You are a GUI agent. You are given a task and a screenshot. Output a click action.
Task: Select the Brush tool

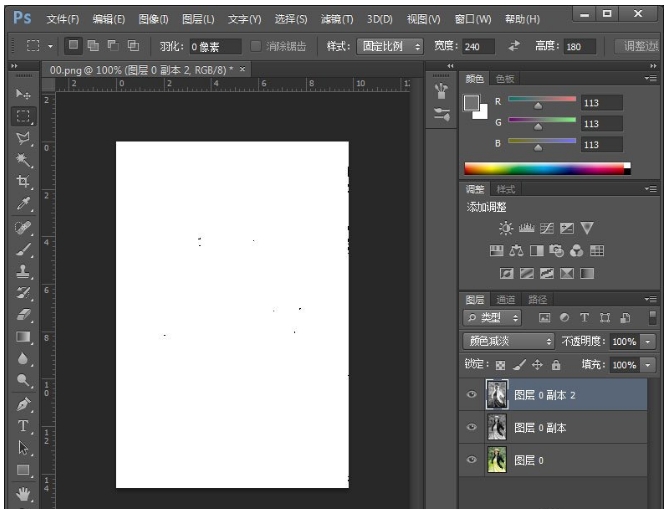23,249
